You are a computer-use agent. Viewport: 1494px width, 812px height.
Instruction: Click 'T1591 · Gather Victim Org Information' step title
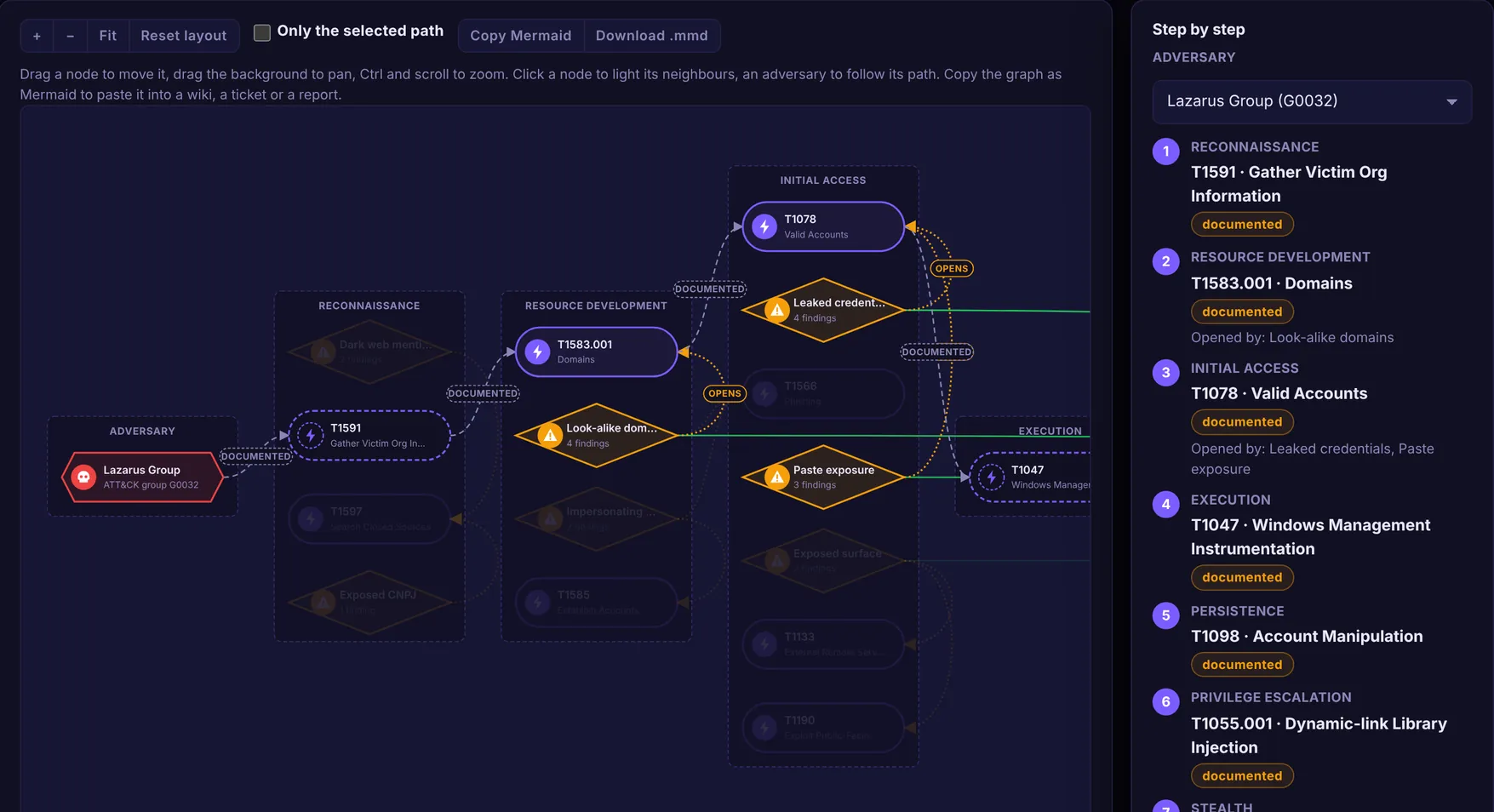pos(1289,184)
